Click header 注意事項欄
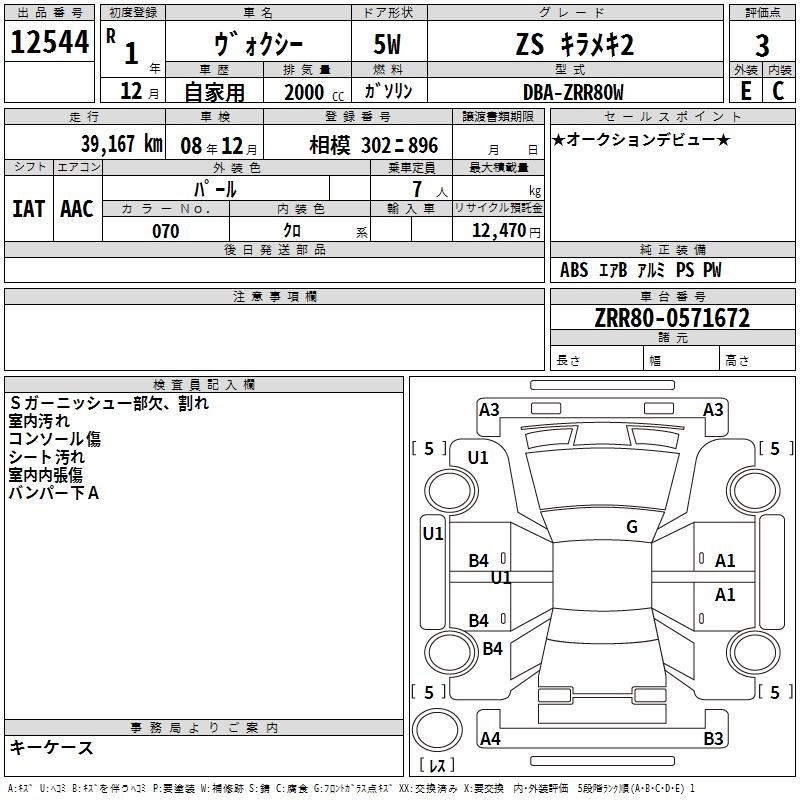 (x=275, y=296)
